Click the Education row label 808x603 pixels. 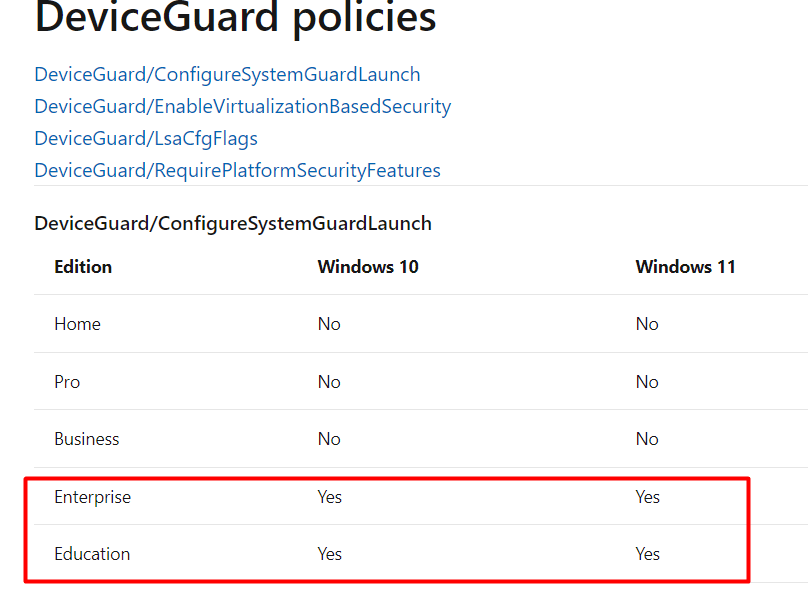tap(92, 553)
